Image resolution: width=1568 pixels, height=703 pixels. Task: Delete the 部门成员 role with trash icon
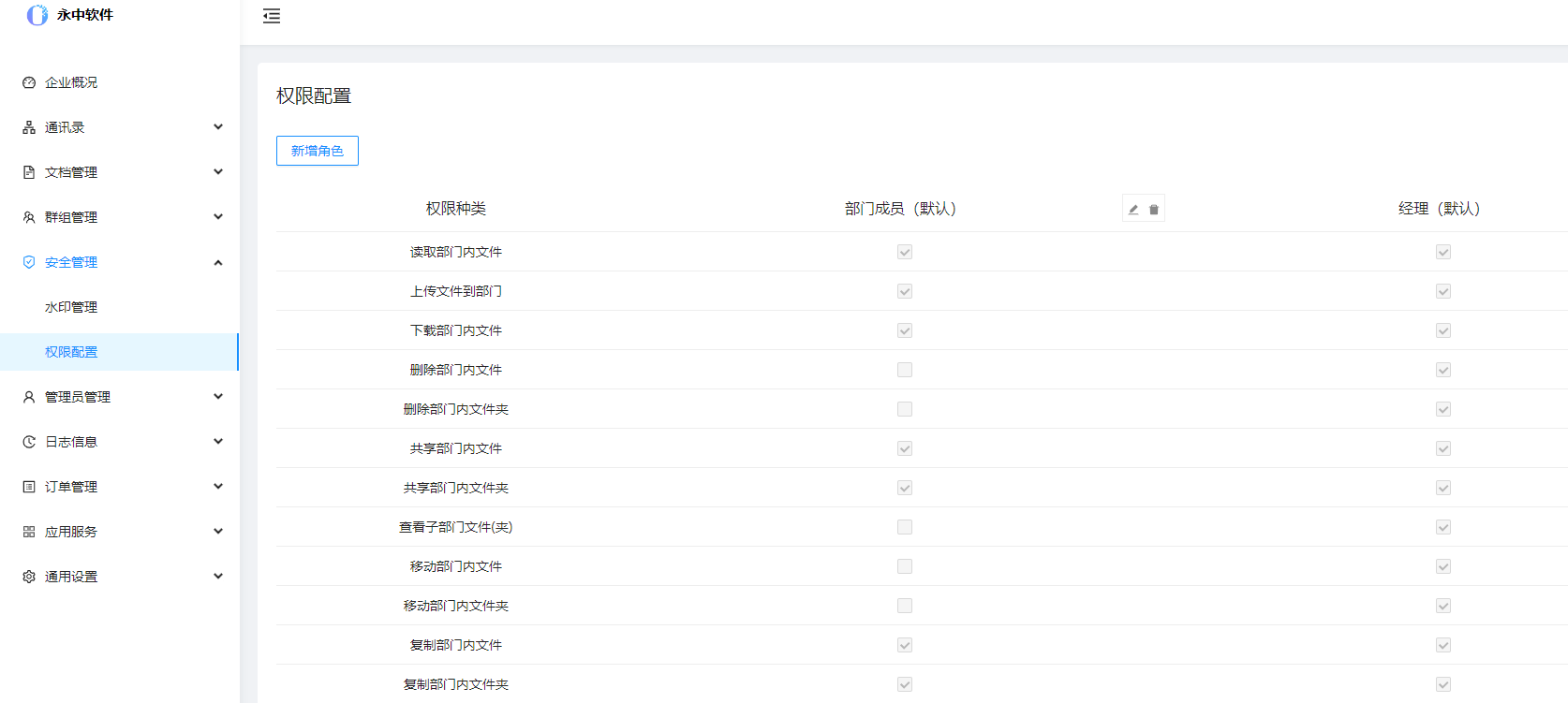tap(1154, 210)
